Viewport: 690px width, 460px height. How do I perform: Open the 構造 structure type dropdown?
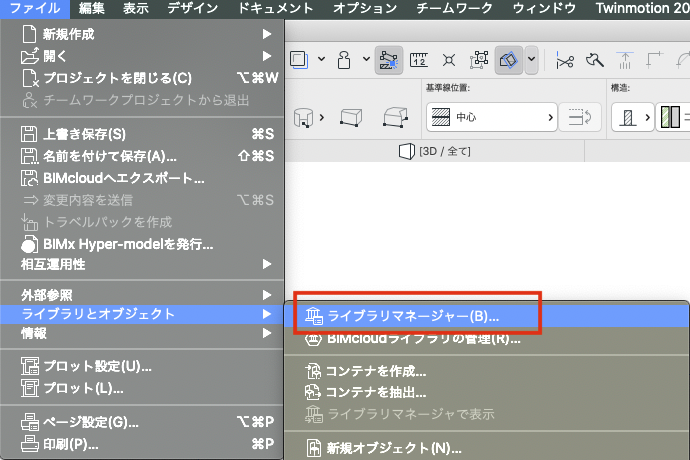point(633,117)
